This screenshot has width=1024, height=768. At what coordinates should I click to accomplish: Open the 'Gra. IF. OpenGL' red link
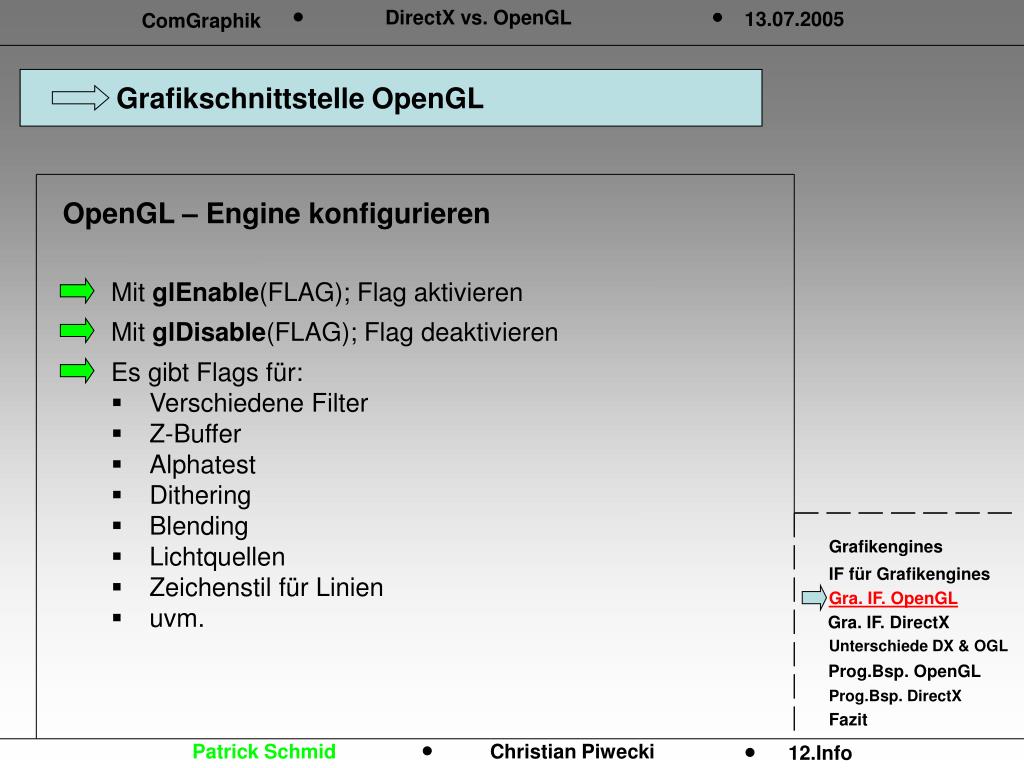(893, 598)
